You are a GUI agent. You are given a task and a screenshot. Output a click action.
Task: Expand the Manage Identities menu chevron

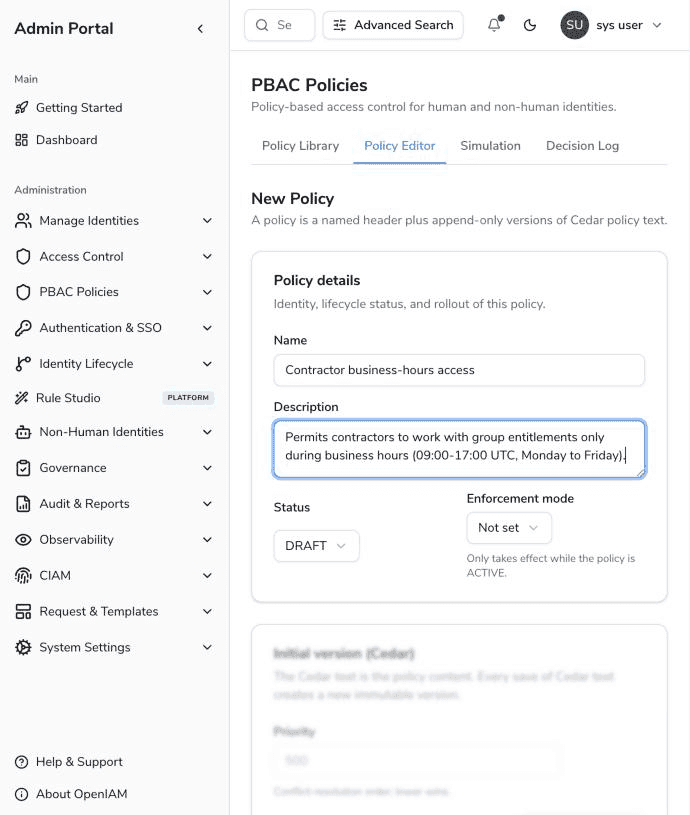tap(207, 221)
